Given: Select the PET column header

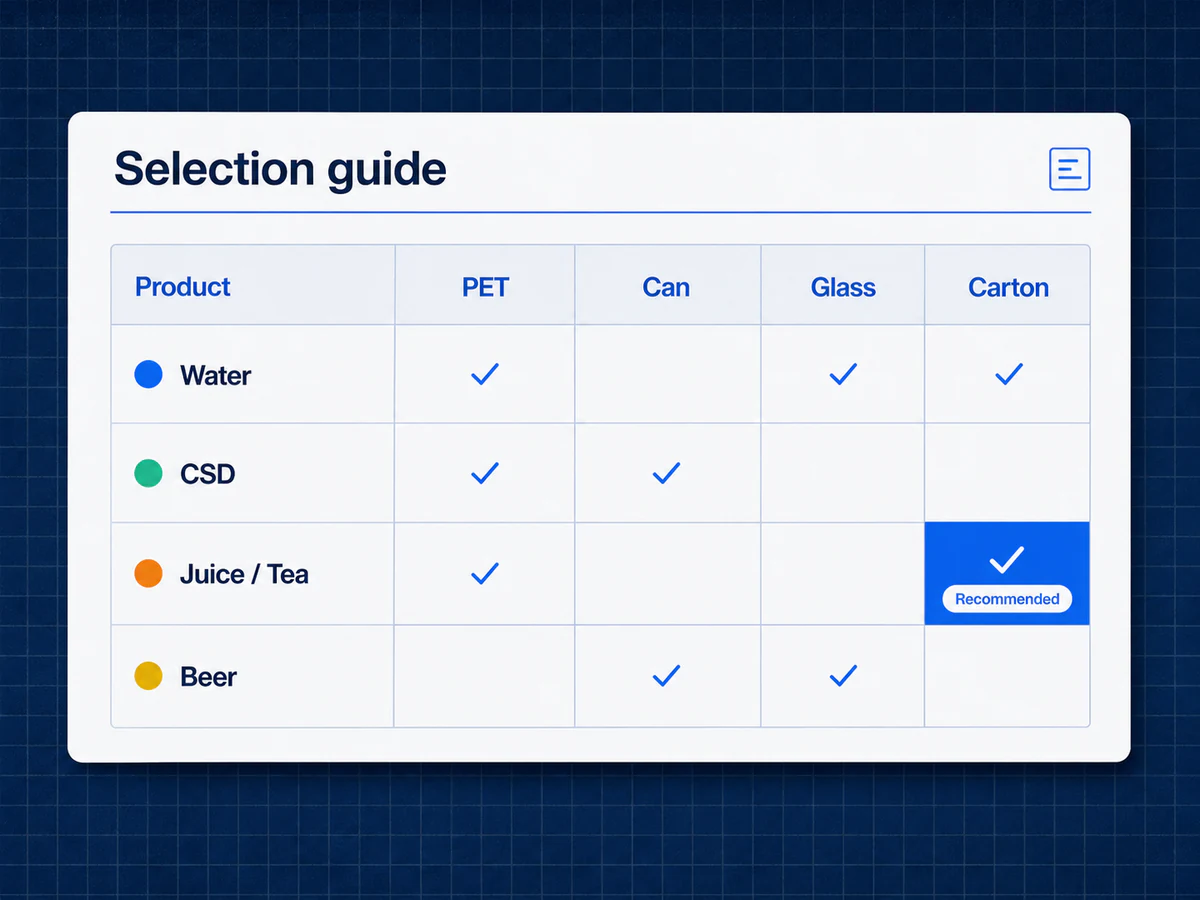Looking at the screenshot, I should 485,287.
